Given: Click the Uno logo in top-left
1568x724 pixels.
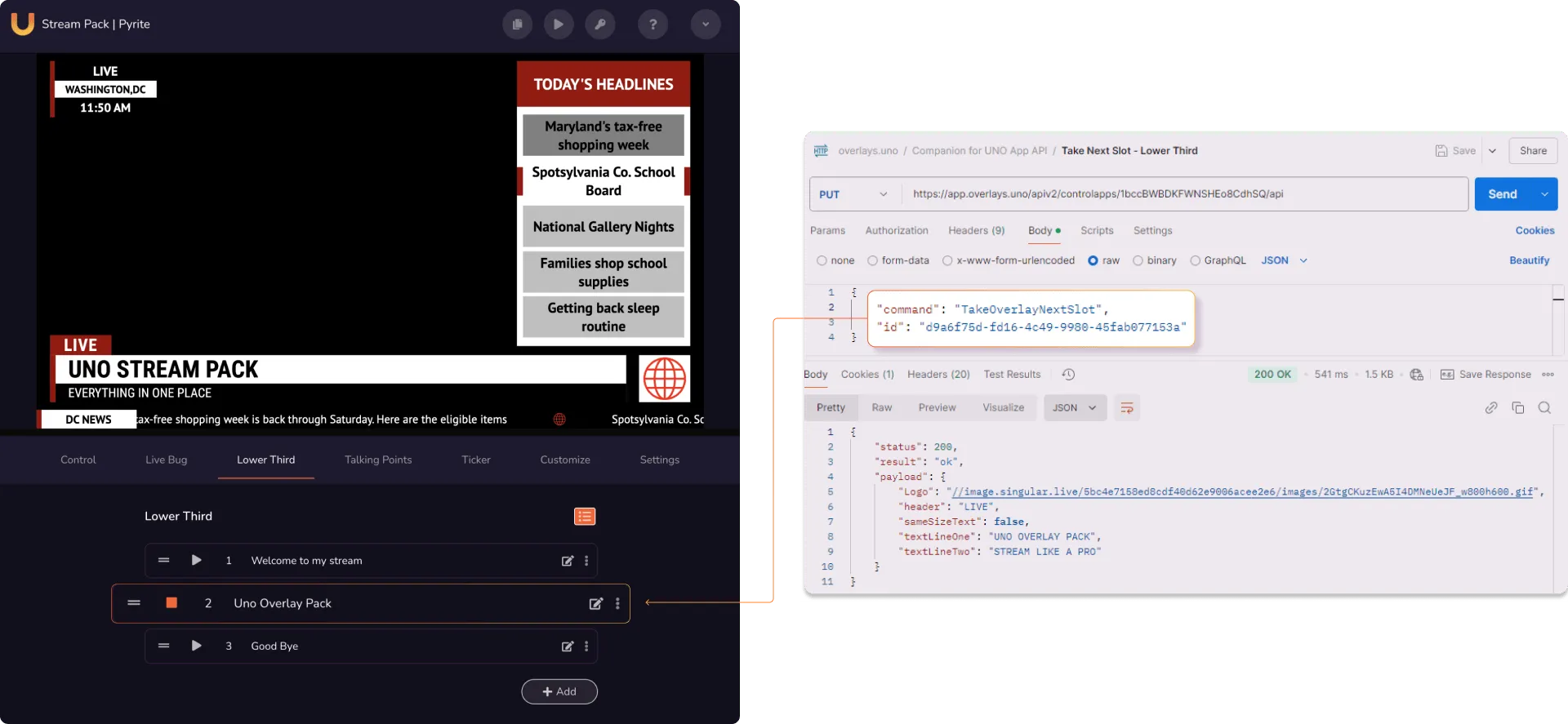Looking at the screenshot, I should pos(23,24).
